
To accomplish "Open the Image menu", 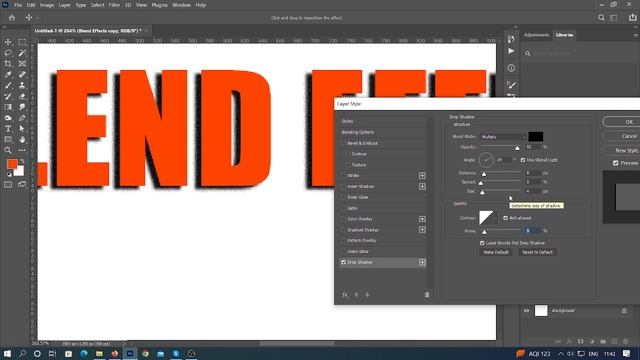I will tap(47, 5).
